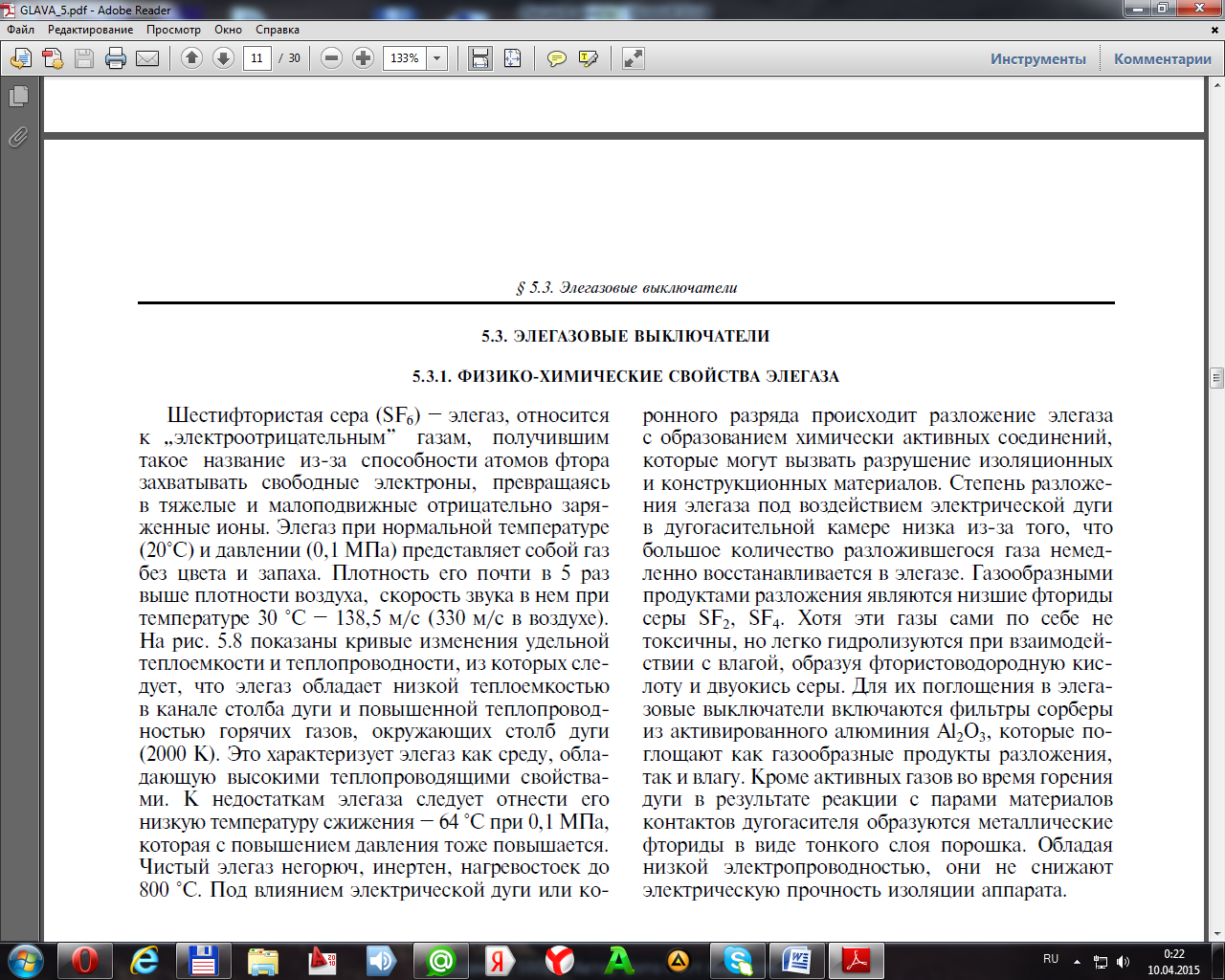Viewport: 1225px width, 980px height.
Task: Click the zoom value field 133%
Action: (x=405, y=58)
